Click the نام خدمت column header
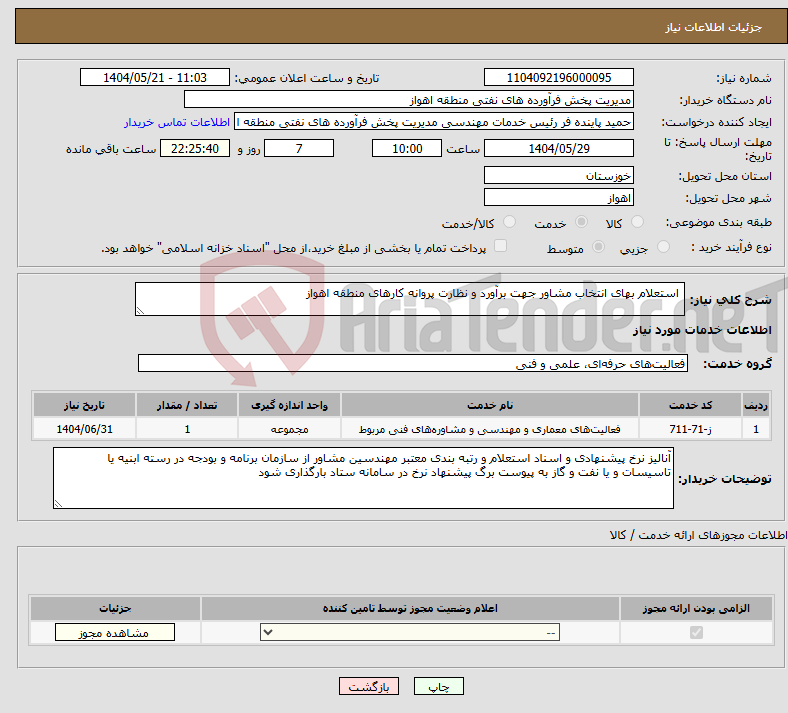This screenshot has height=713, width=788. [x=489, y=405]
